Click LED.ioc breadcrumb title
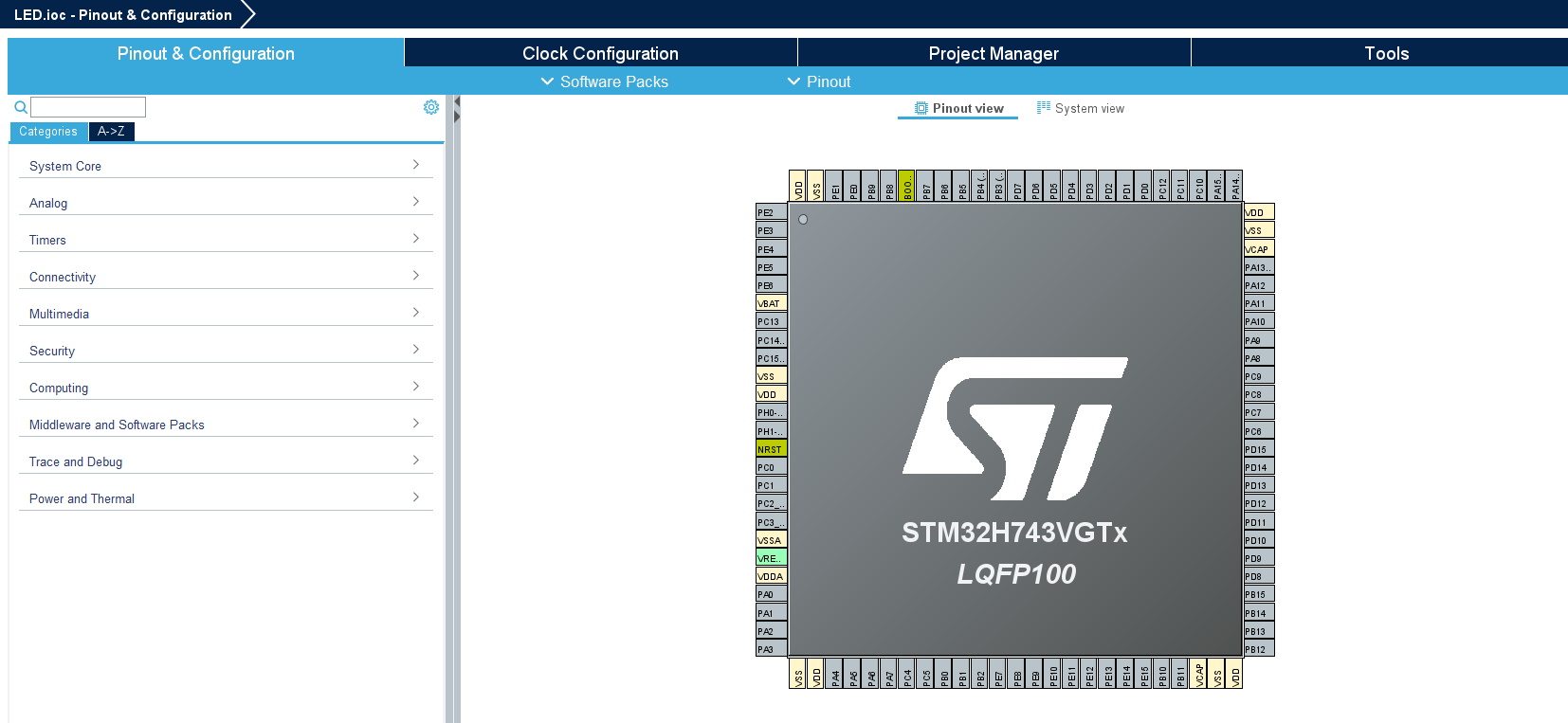Image resolution: width=1568 pixels, height=723 pixels. pos(123,14)
